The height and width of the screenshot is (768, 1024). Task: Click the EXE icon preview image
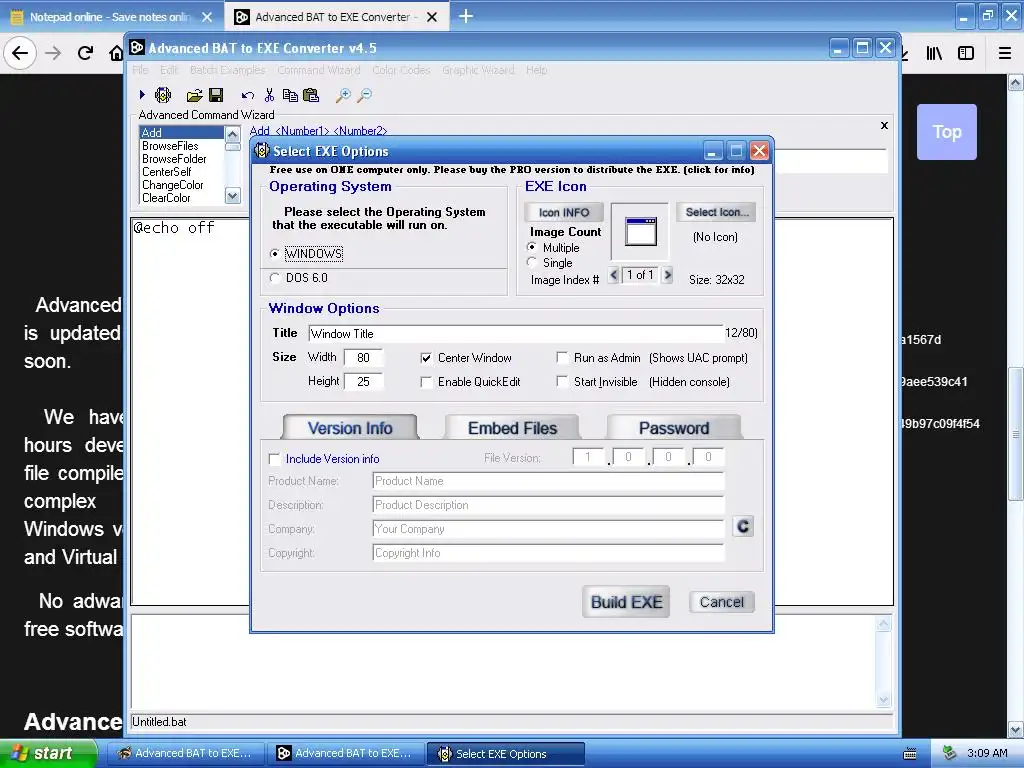click(x=640, y=232)
